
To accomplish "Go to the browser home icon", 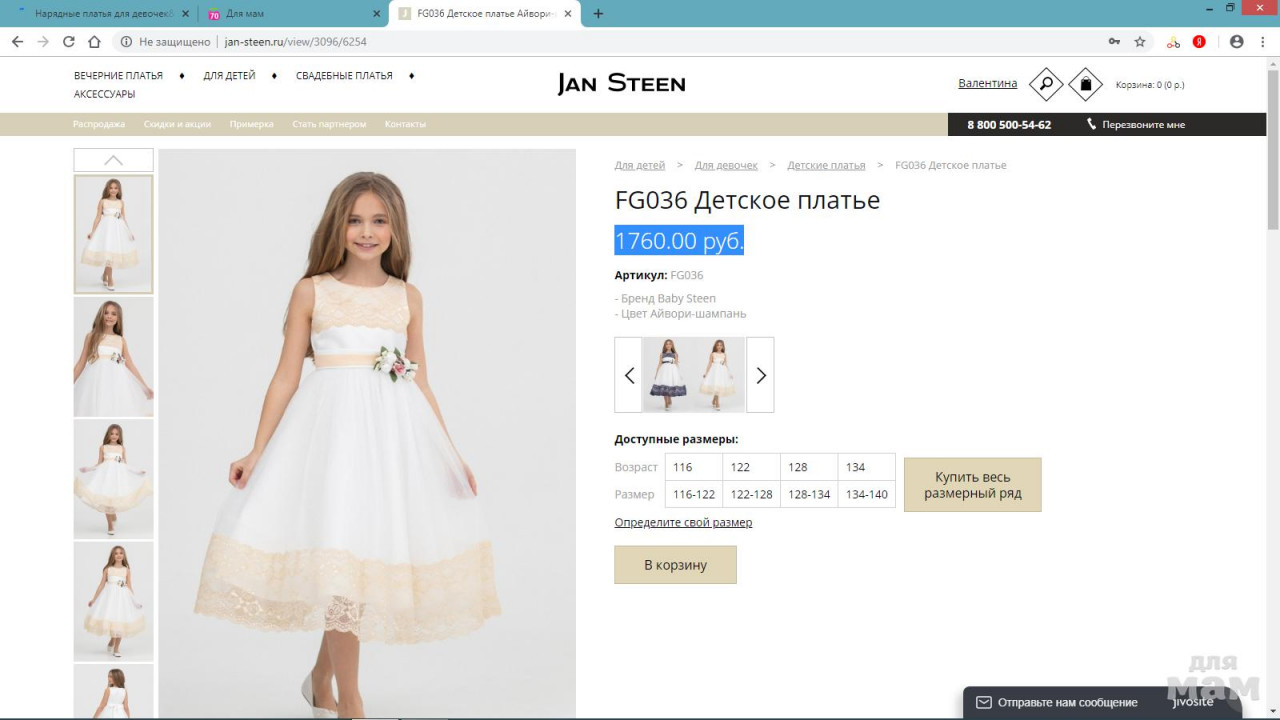I will click(94, 42).
